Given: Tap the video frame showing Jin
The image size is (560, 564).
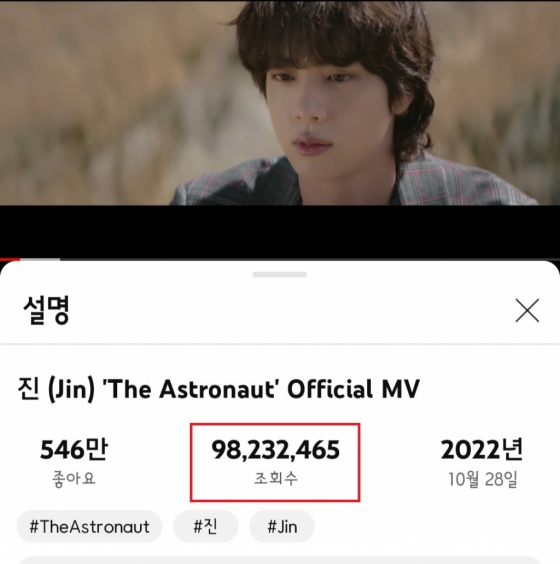Looking at the screenshot, I should (280, 103).
